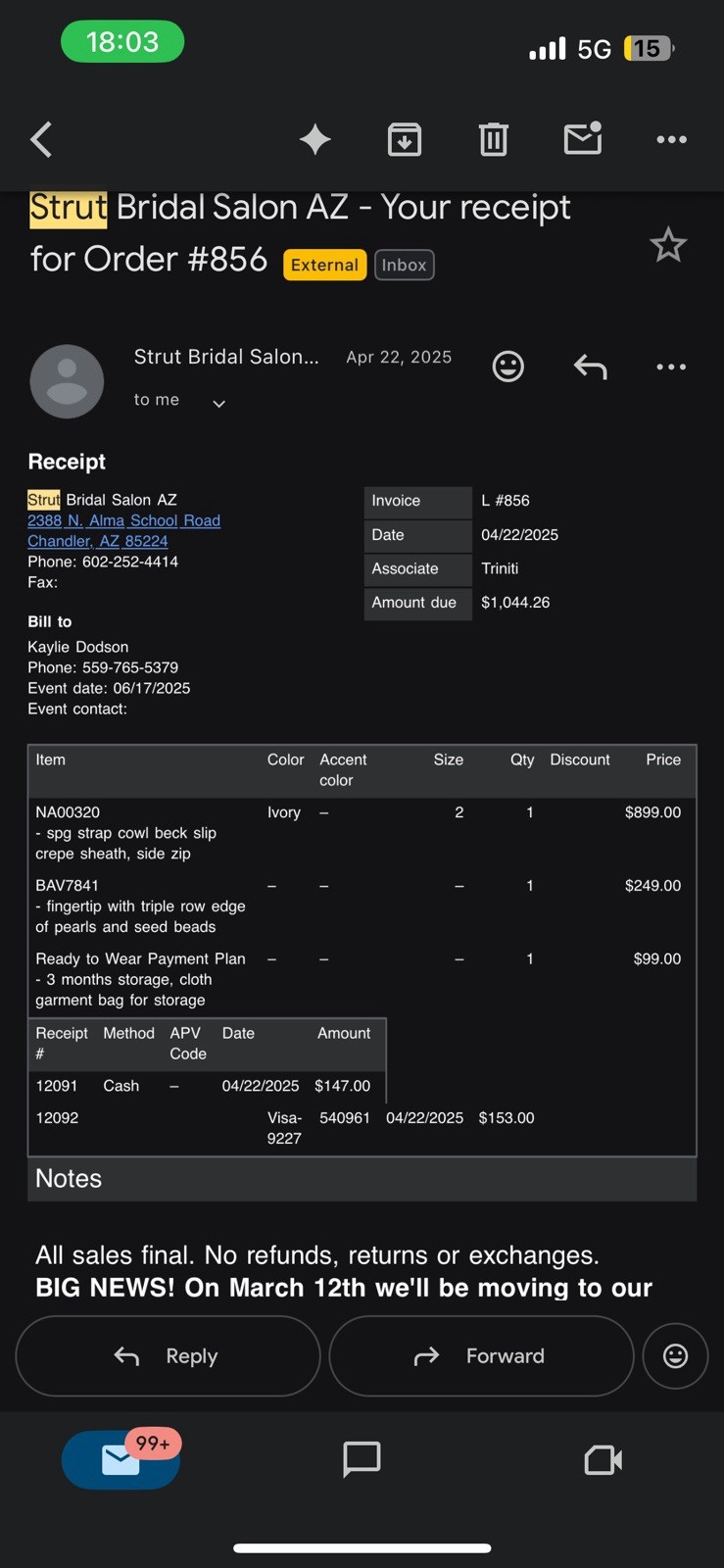Screen dimensions: 724x1568
Task: Mark email as unread
Action: (583, 138)
